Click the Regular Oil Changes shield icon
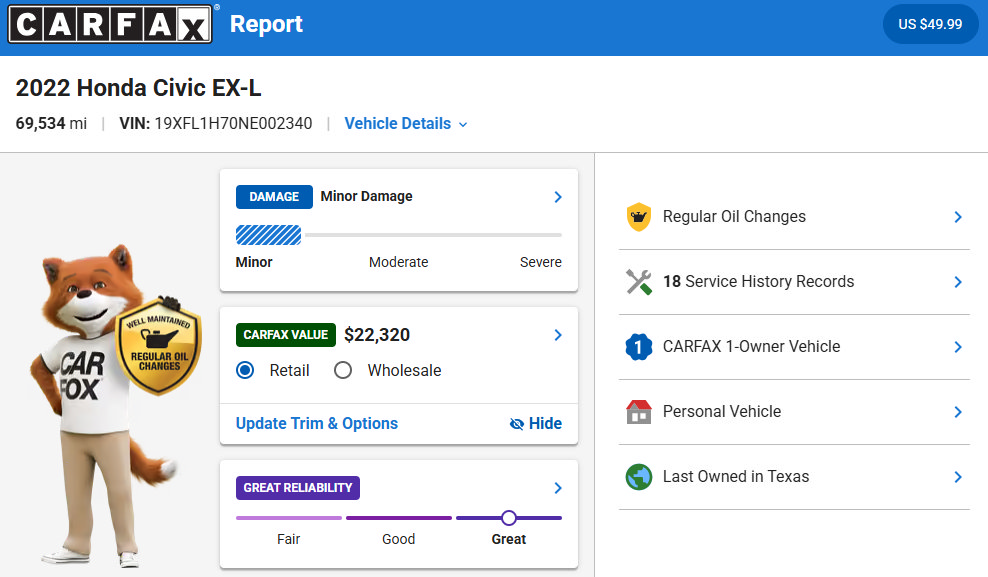The width and height of the screenshot is (988, 577). click(638, 217)
